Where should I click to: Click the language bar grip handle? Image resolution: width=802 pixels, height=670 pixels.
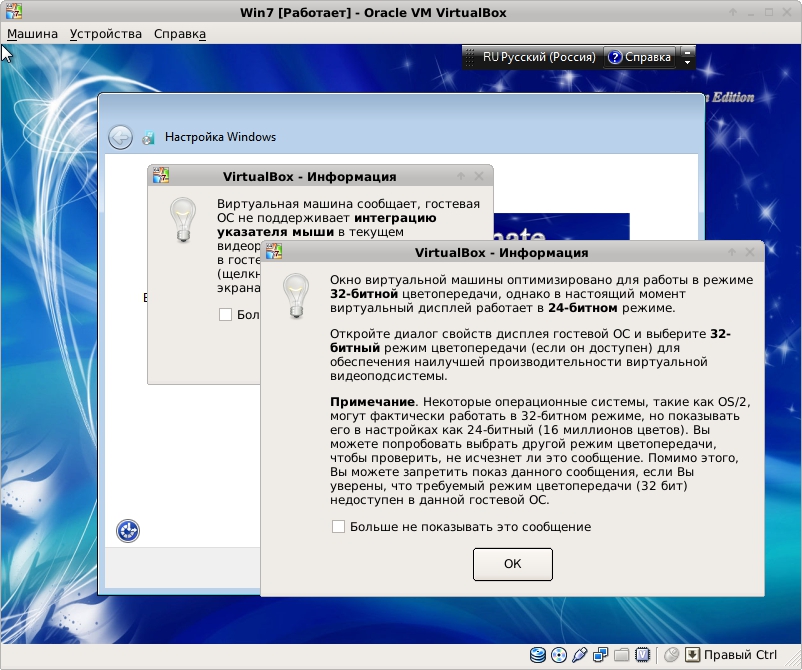(x=470, y=57)
